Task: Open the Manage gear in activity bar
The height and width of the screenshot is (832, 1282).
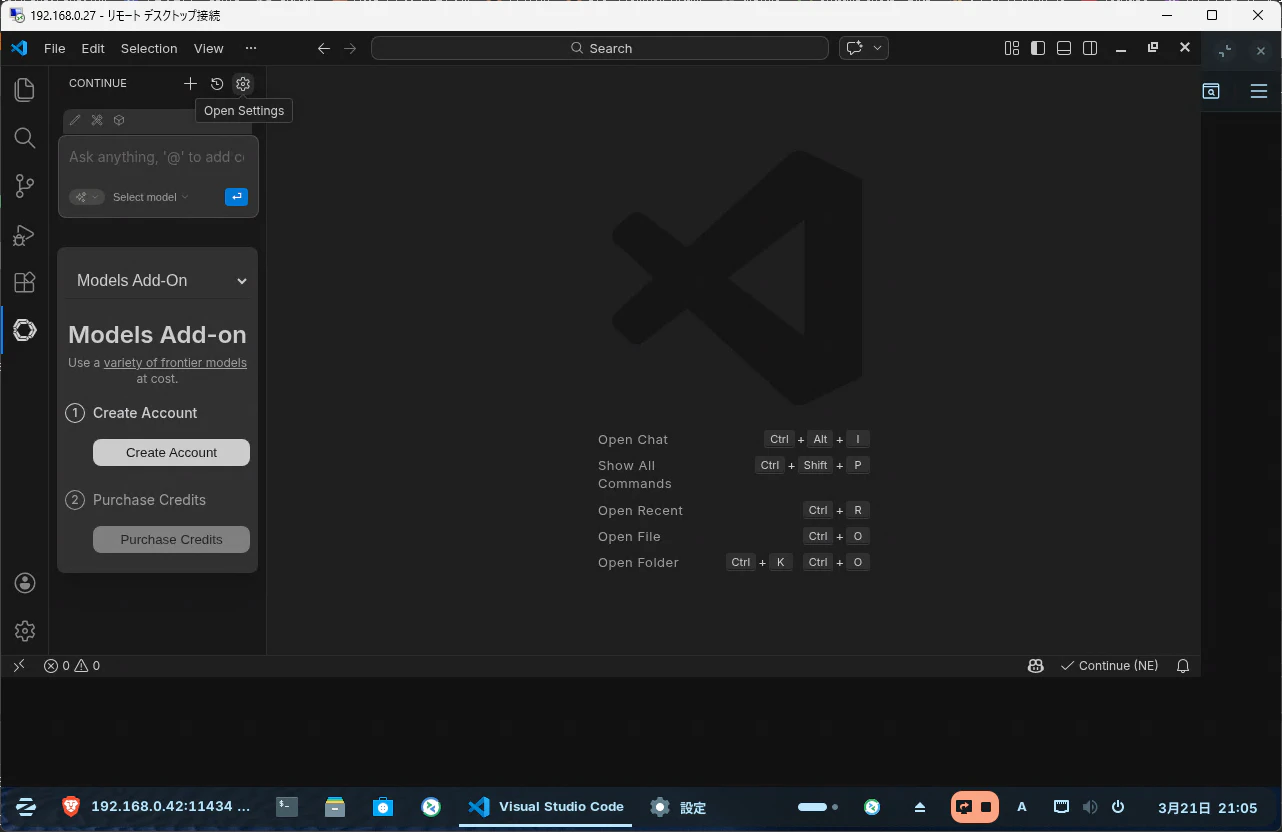Action: point(25,631)
